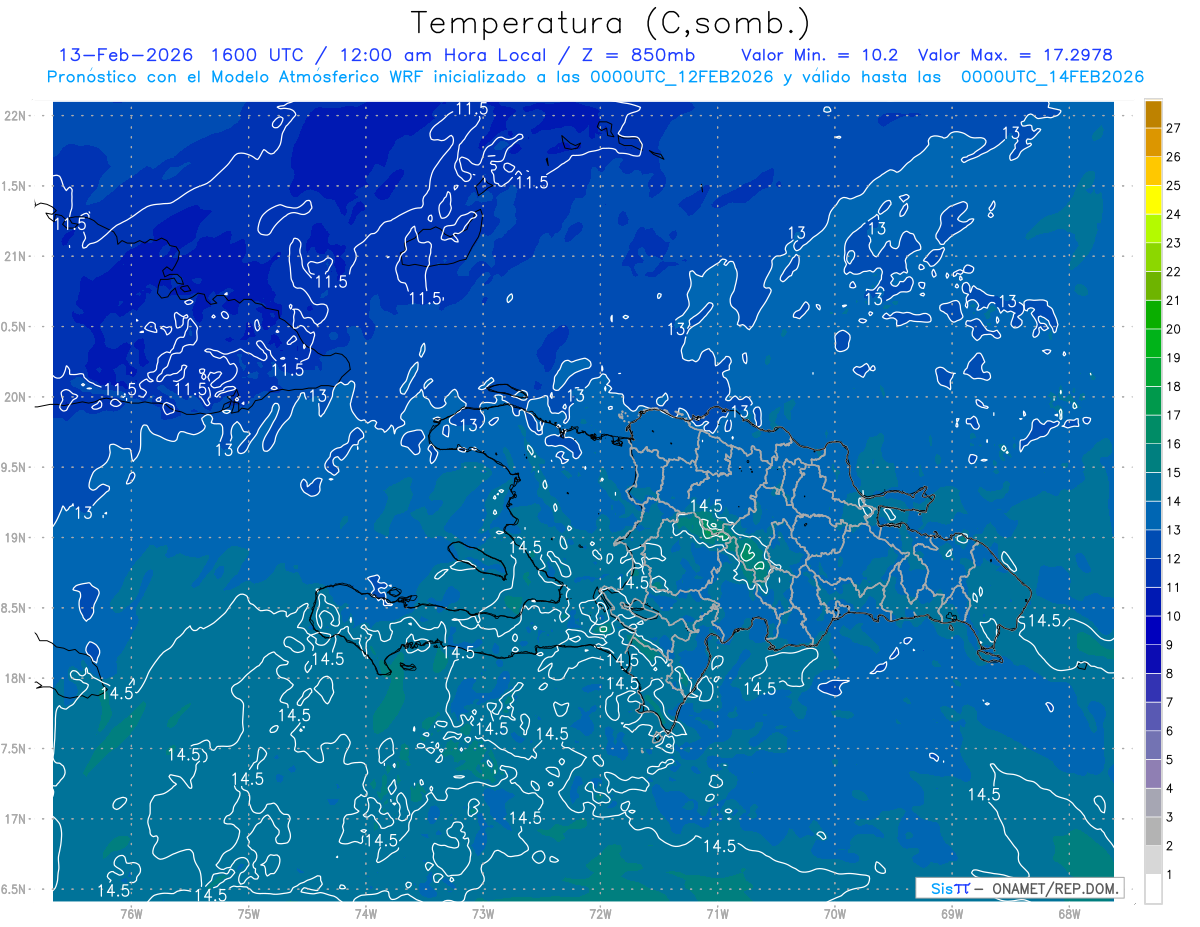This screenshot has height=927, width=1200.
Task: Click the '73W' longitude label
Action: coord(483,913)
